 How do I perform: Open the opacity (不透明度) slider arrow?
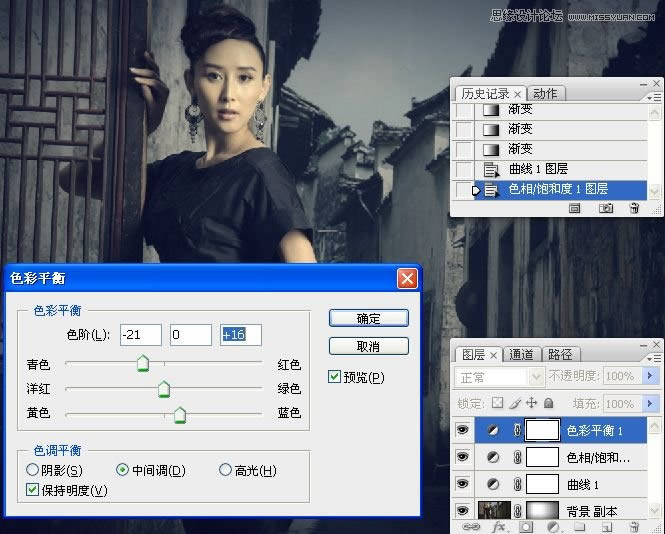click(x=651, y=377)
